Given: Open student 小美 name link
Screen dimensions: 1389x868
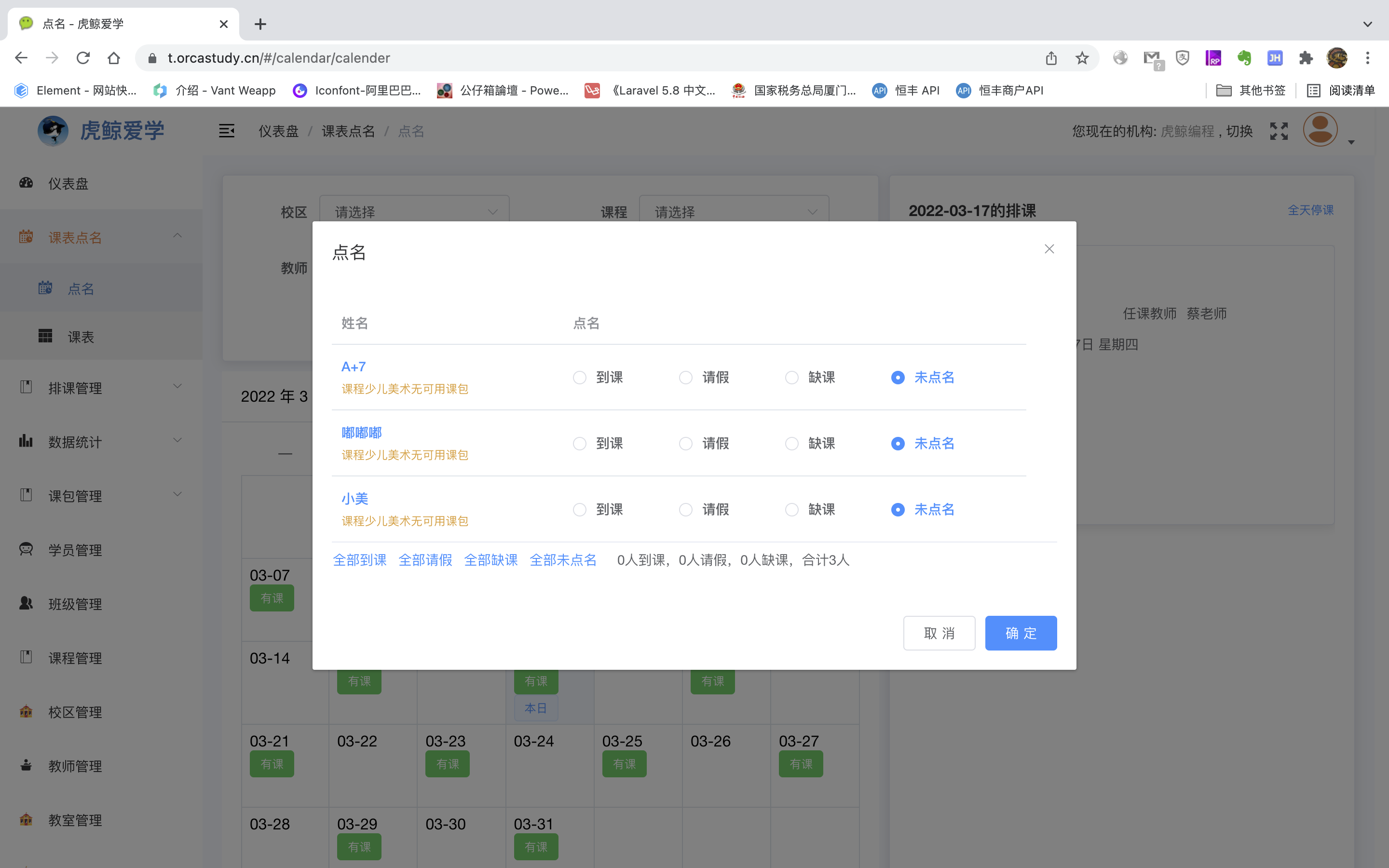Looking at the screenshot, I should 354,498.
